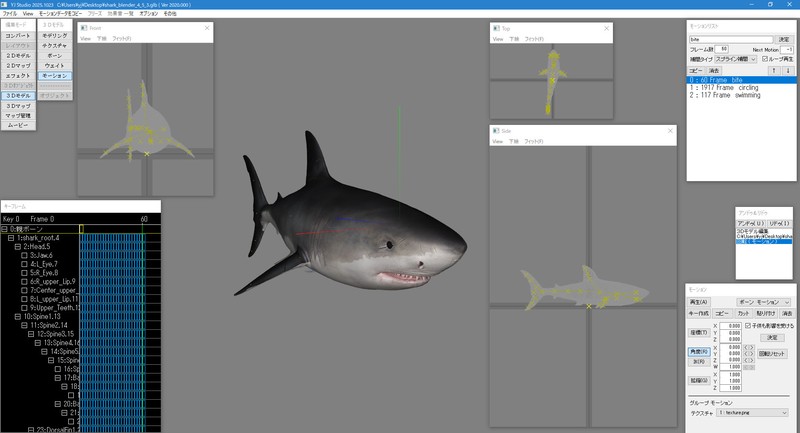
Task: Click the キー作成 button
Action: coord(699,313)
